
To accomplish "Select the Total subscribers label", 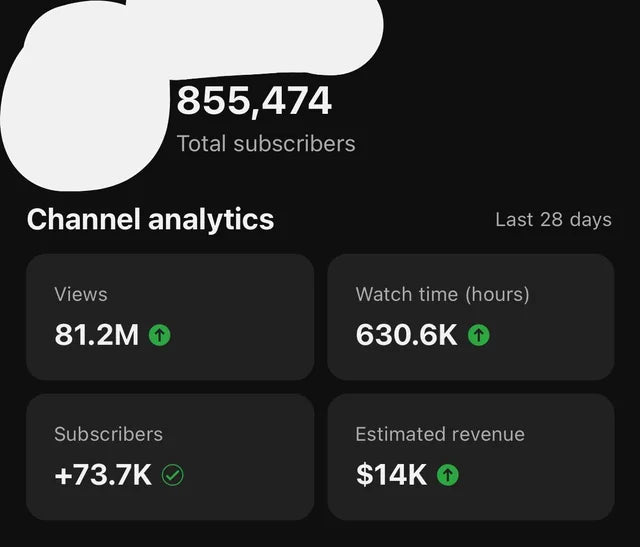I will click(x=266, y=144).
